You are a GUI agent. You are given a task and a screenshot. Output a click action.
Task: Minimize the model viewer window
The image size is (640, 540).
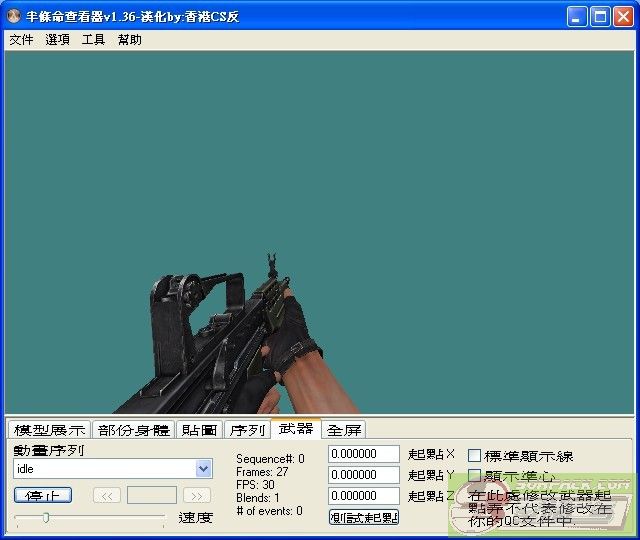tap(577, 17)
